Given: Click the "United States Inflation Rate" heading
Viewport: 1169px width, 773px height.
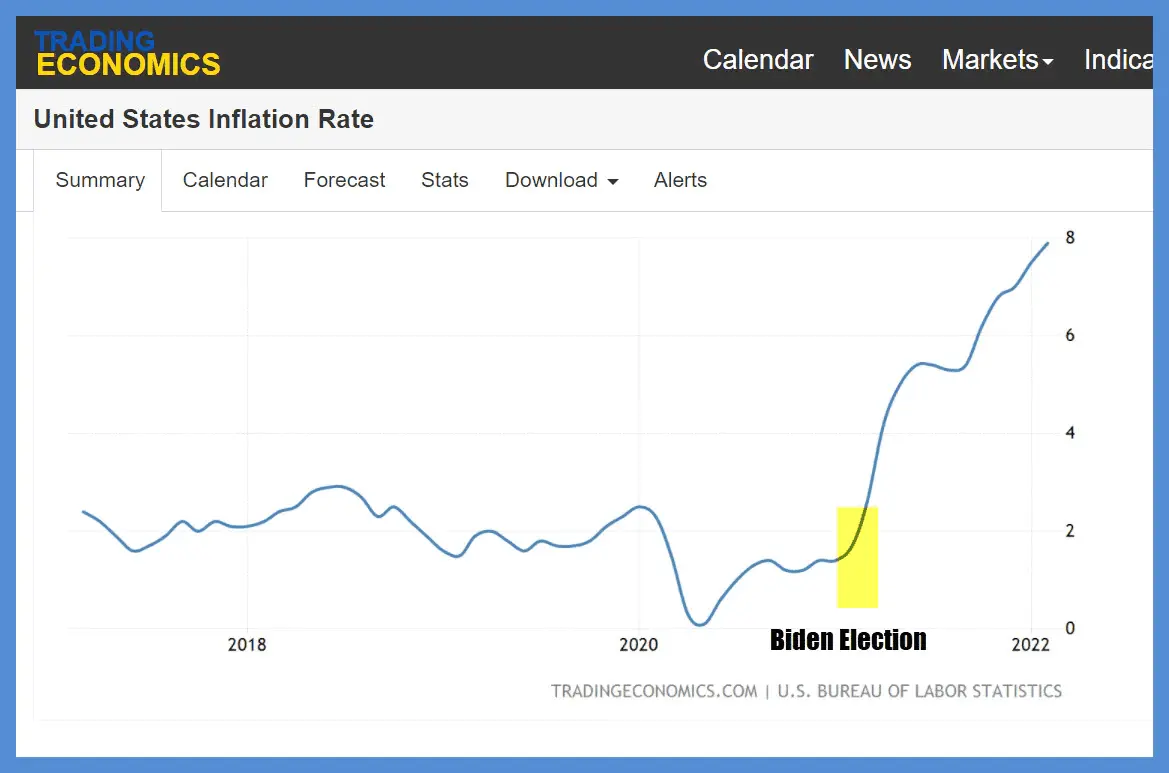Looking at the screenshot, I should click(x=204, y=119).
